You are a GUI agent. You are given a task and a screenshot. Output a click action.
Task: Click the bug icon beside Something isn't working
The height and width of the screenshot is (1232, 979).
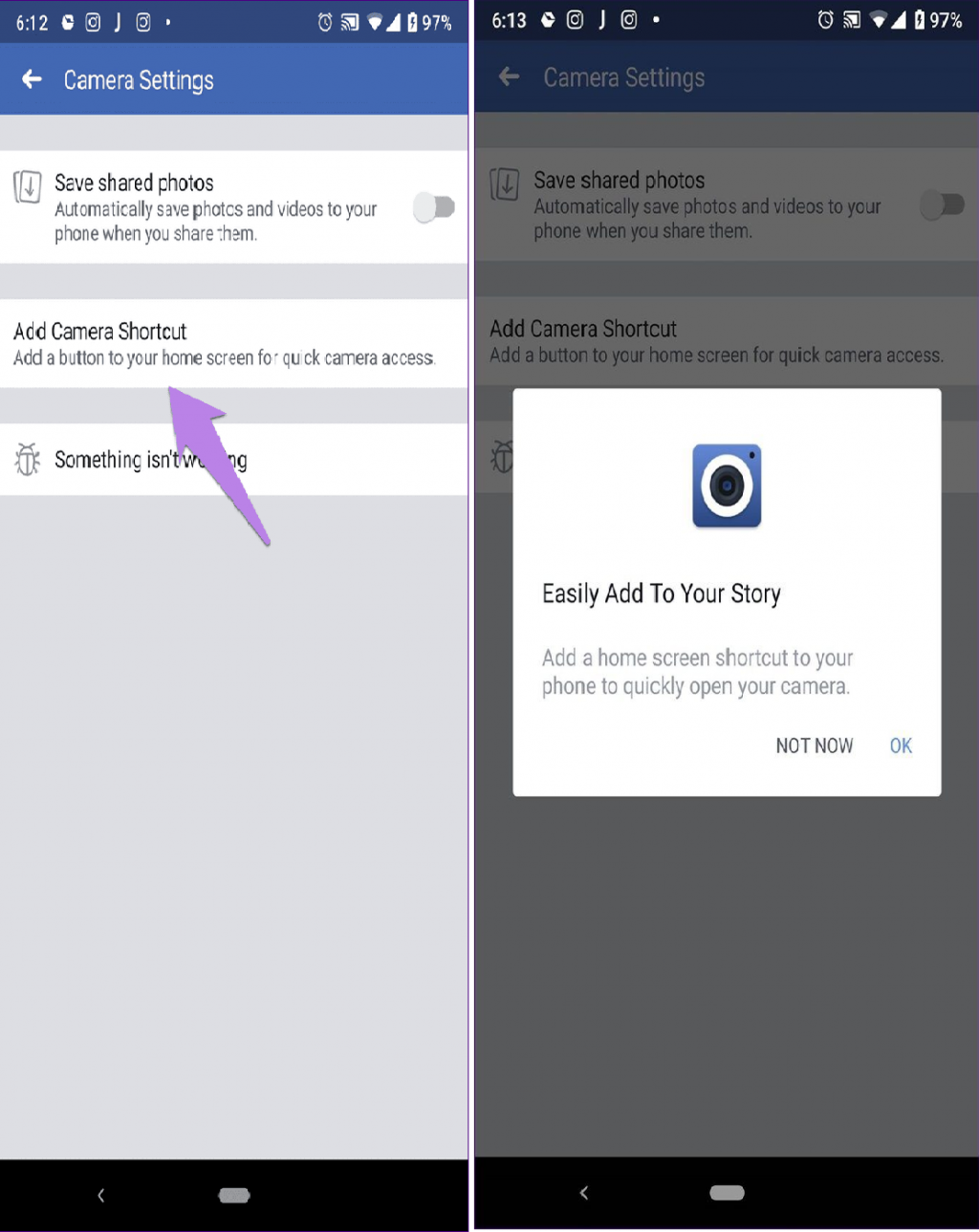click(x=28, y=460)
